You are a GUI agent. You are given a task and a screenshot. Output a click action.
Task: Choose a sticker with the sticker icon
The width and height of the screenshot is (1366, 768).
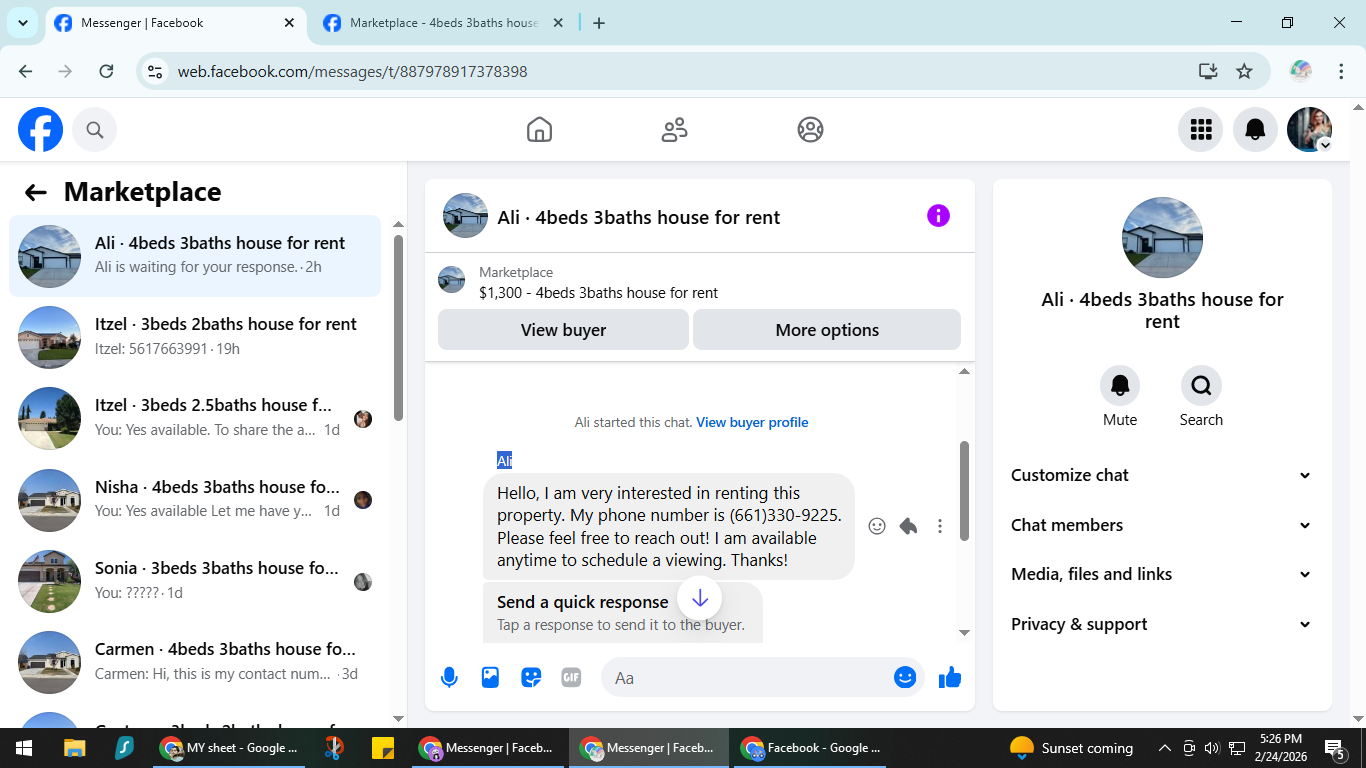[531, 678]
